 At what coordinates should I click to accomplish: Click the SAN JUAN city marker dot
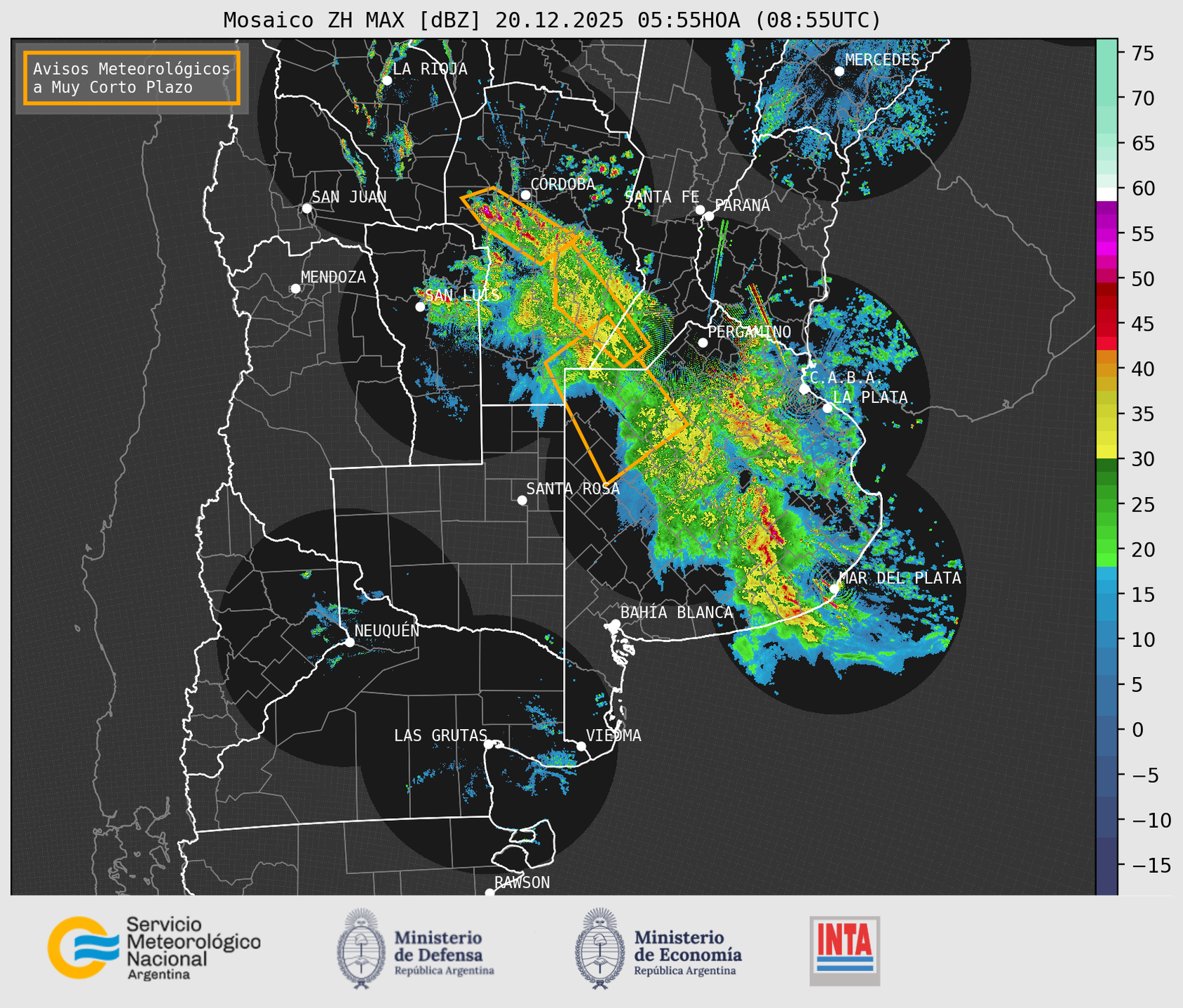306,208
